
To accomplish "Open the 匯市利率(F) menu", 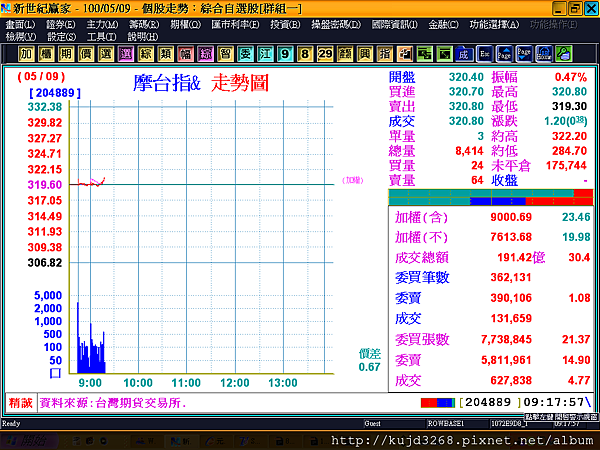I will (x=235, y=24).
